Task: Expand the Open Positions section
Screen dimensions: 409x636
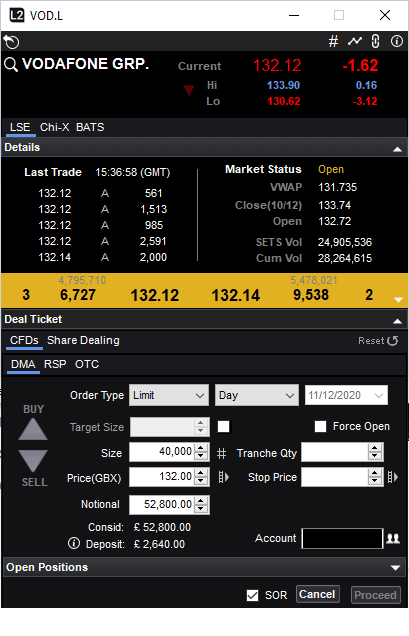Action: pyautogui.click(x=396, y=567)
